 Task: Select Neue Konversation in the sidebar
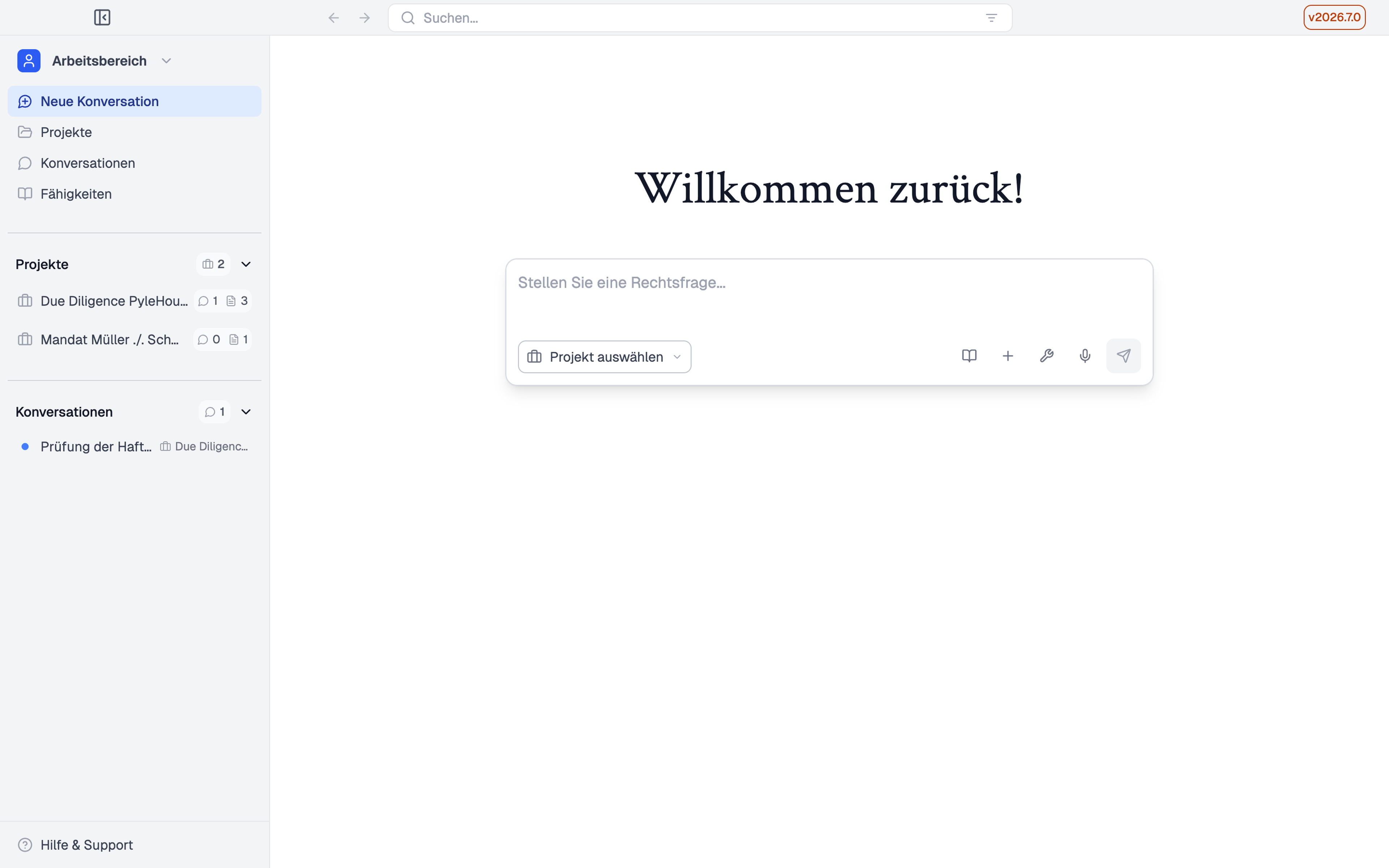coord(134,102)
